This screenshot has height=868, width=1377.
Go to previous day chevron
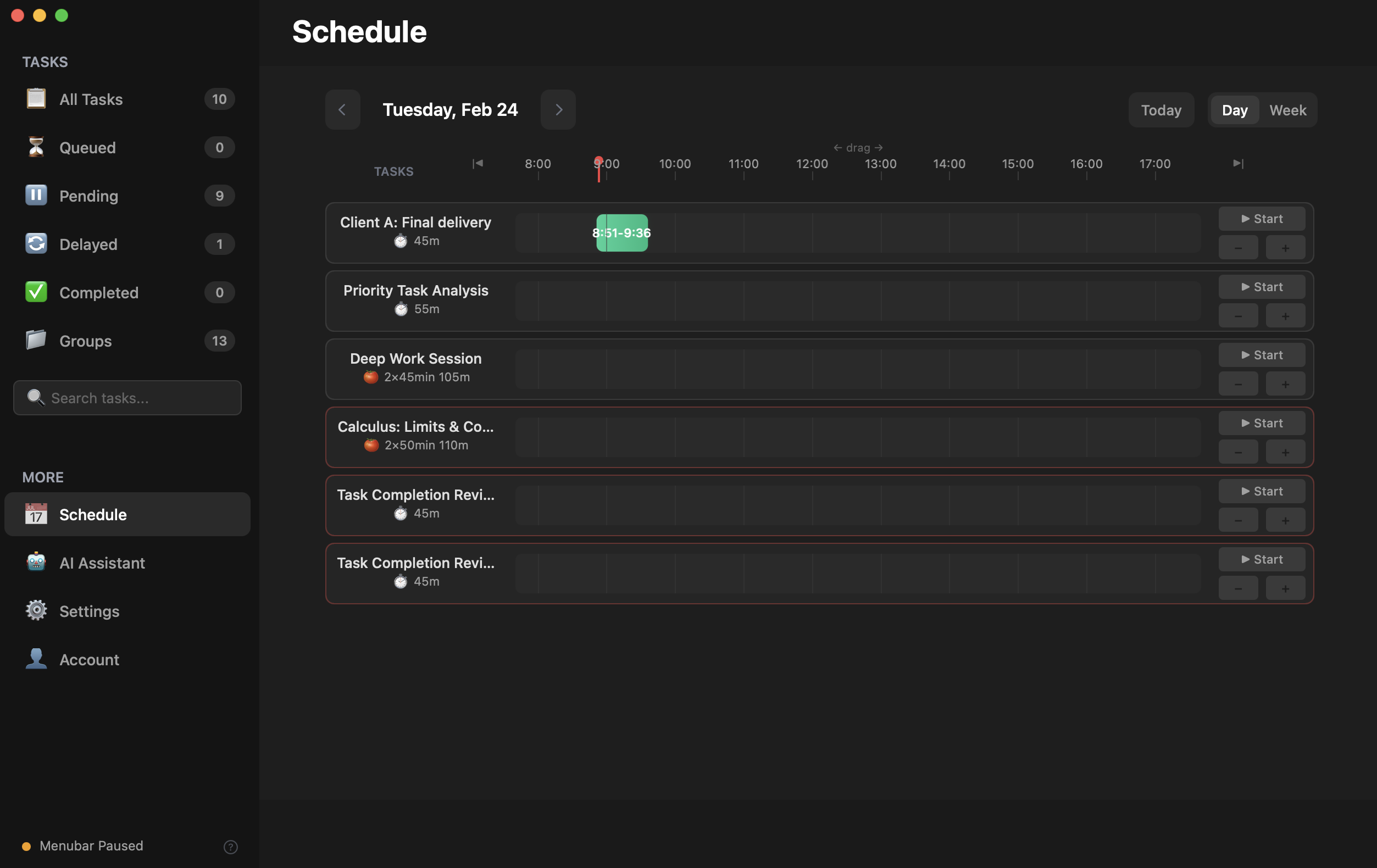tap(342, 110)
